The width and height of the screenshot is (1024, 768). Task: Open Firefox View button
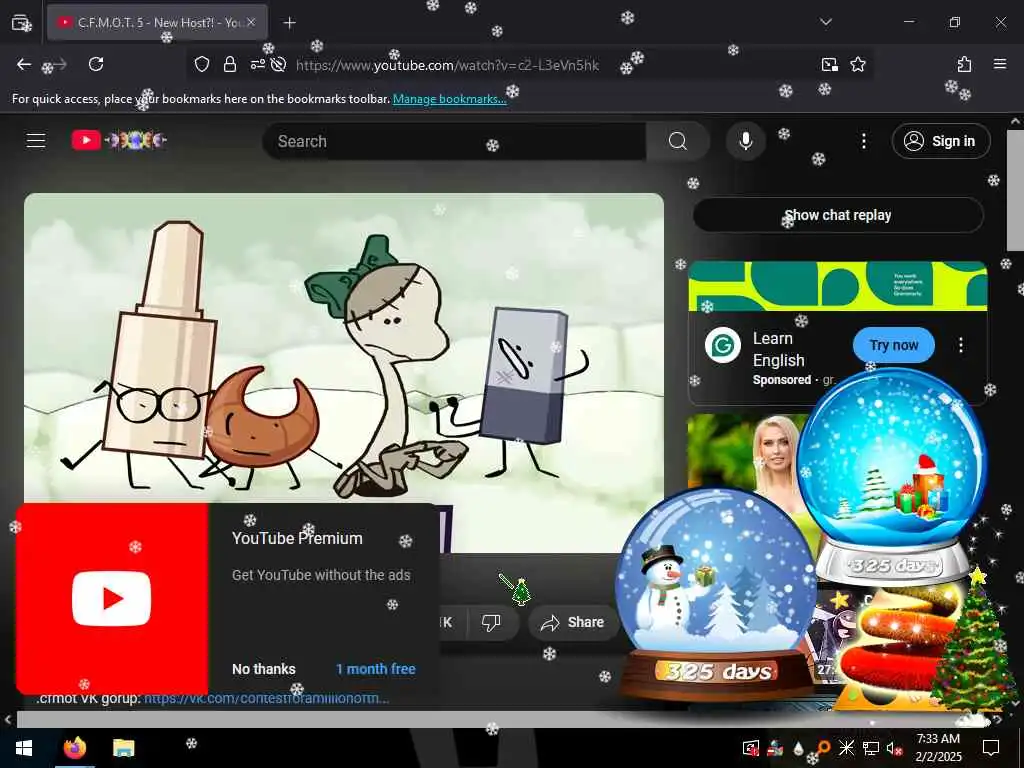(21, 23)
